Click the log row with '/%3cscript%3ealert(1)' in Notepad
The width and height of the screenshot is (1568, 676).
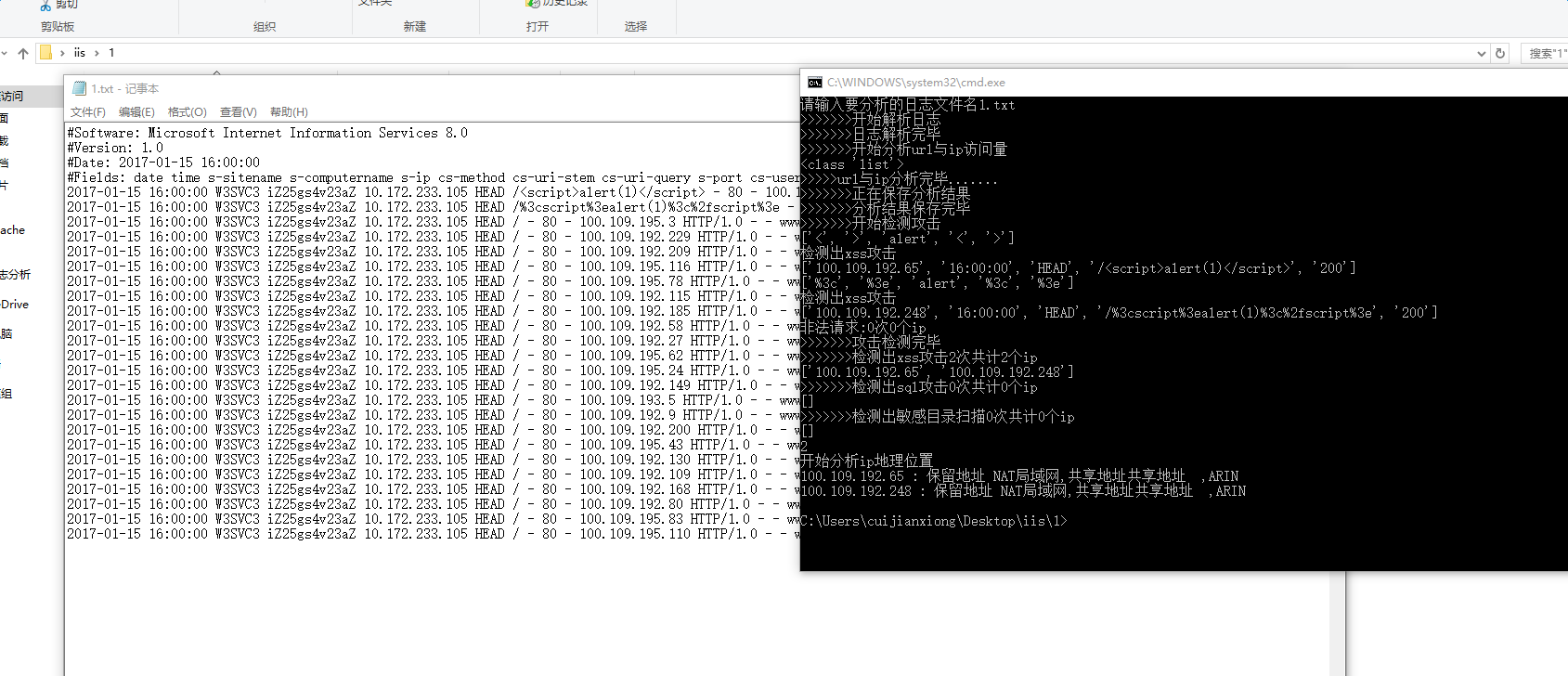coord(433,207)
